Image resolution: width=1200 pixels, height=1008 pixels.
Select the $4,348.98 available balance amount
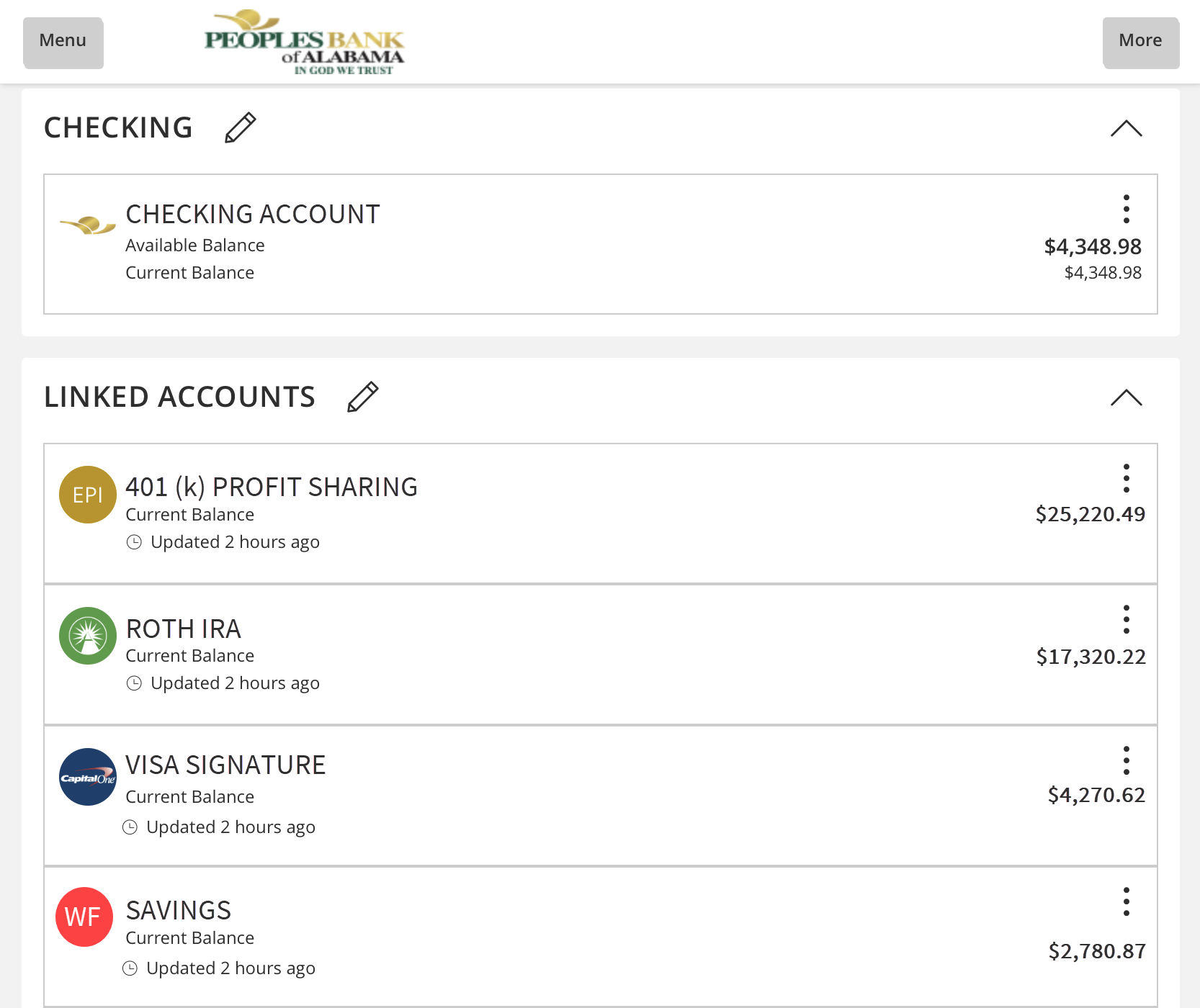[x=1093, y=246]
